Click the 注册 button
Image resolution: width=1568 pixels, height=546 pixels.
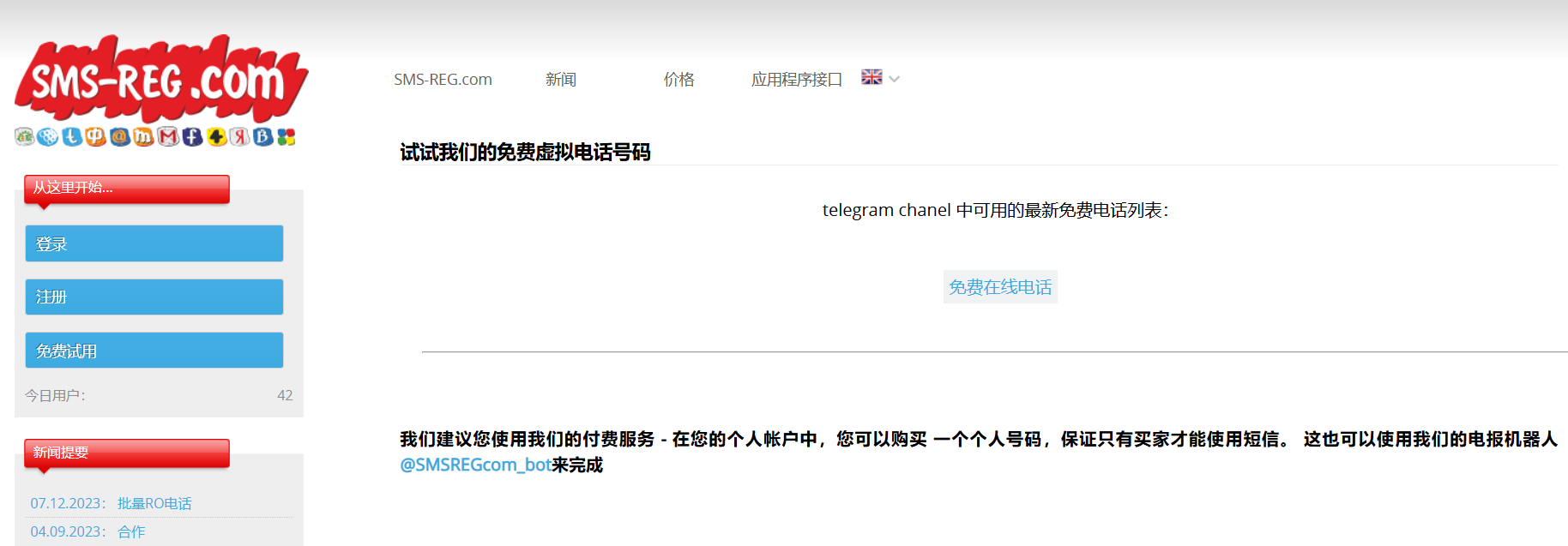(x=154, y=297)
